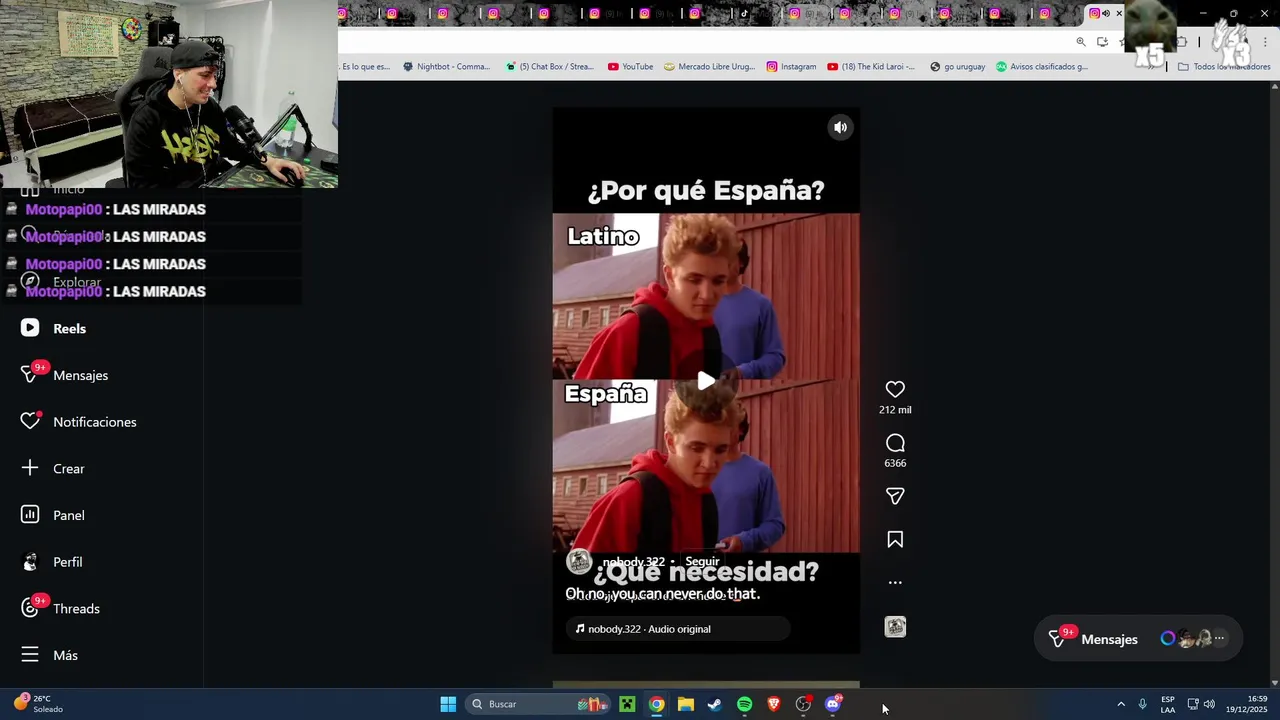Open comments on the reel
Image resolution: width=1280 pixels, height=720 pixels.
click(x=895, y=443)
